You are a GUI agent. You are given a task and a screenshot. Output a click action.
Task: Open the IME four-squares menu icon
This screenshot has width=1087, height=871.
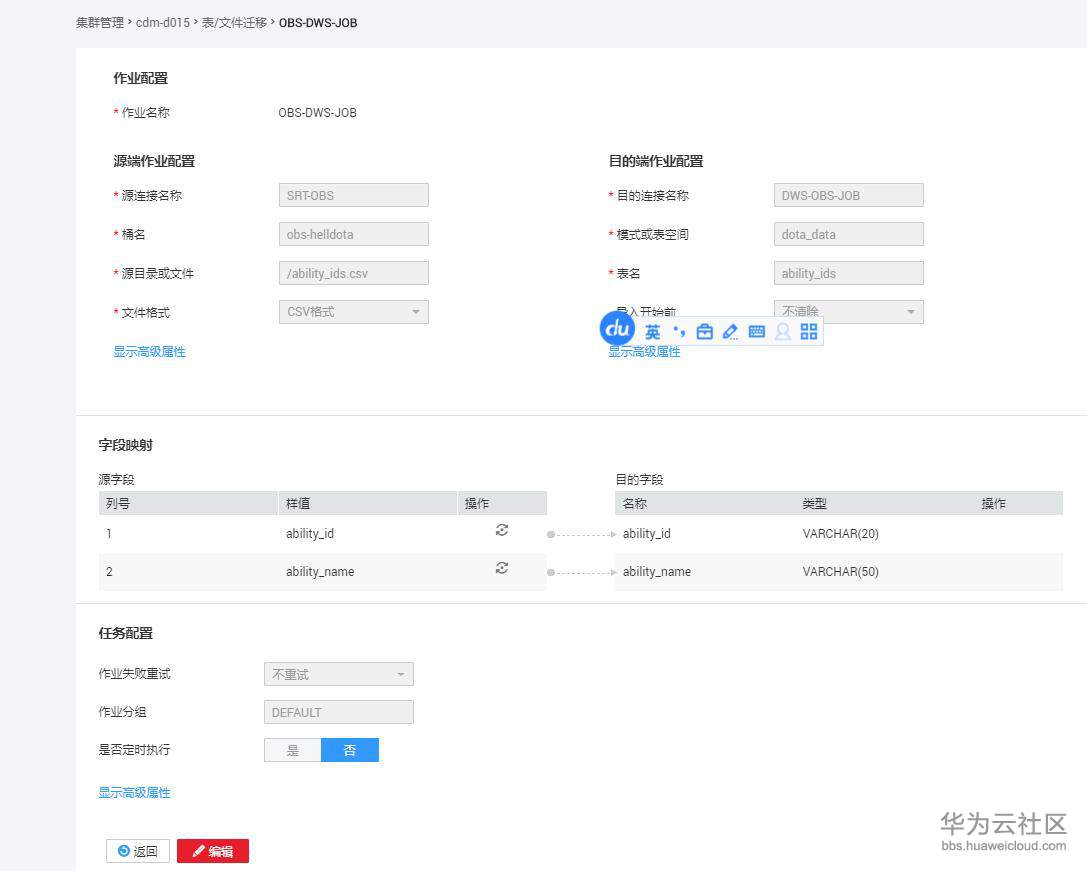click(808, 331)
